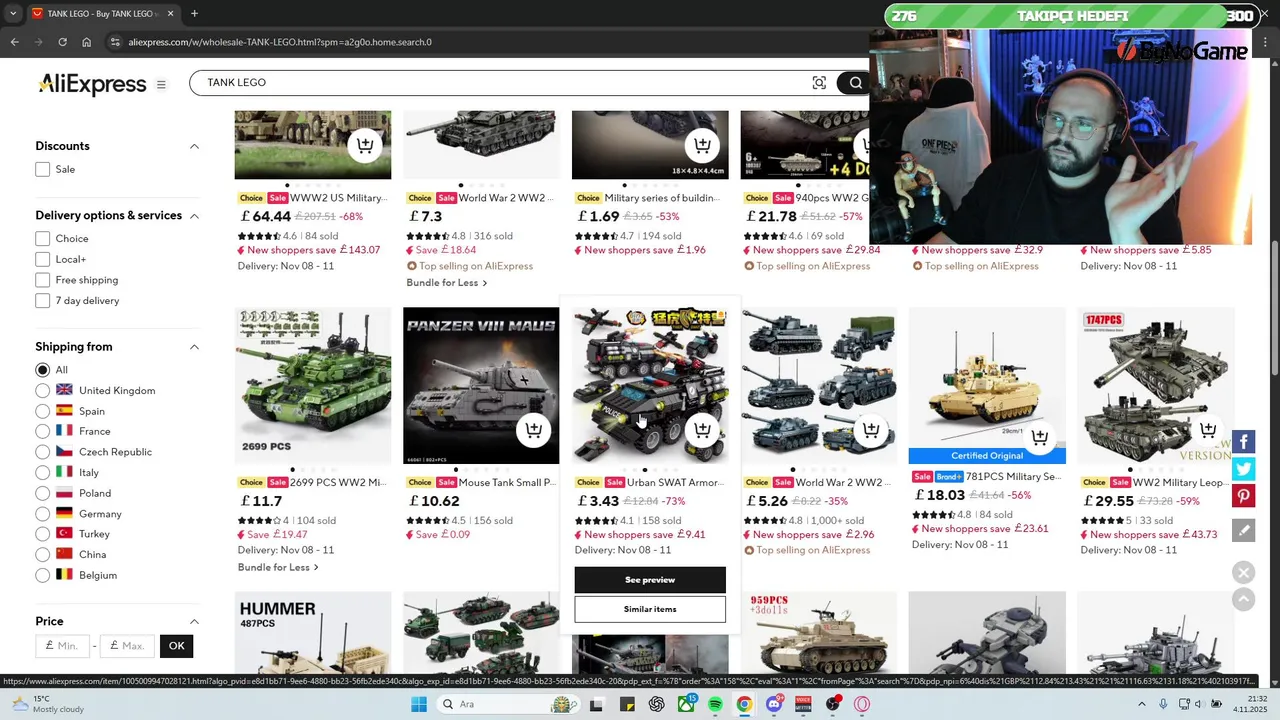Select Turkey shipping origin
Viewport: 1280px width, 720px height.
(42, 534)
